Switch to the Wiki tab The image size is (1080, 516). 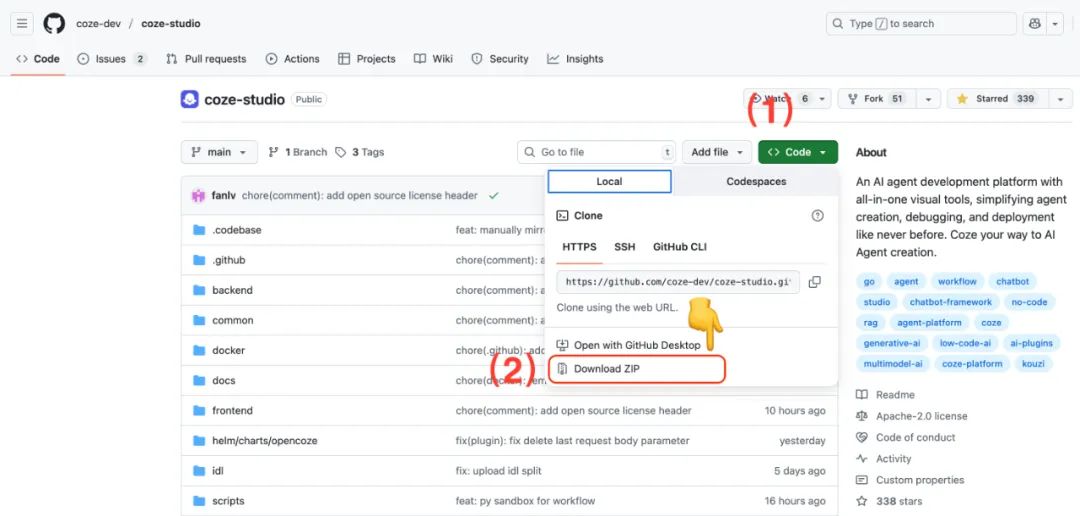coord(433,59)
